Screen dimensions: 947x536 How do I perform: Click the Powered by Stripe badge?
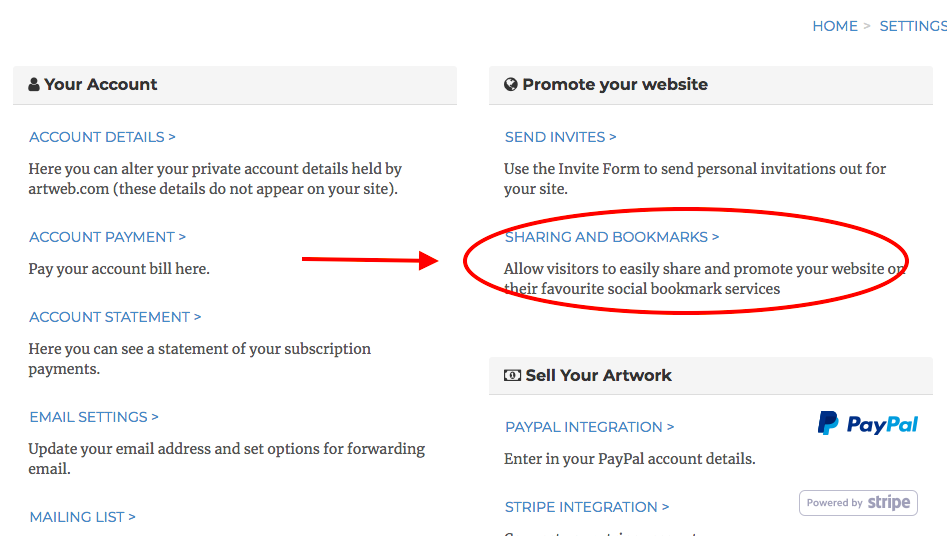coord(858,502)
